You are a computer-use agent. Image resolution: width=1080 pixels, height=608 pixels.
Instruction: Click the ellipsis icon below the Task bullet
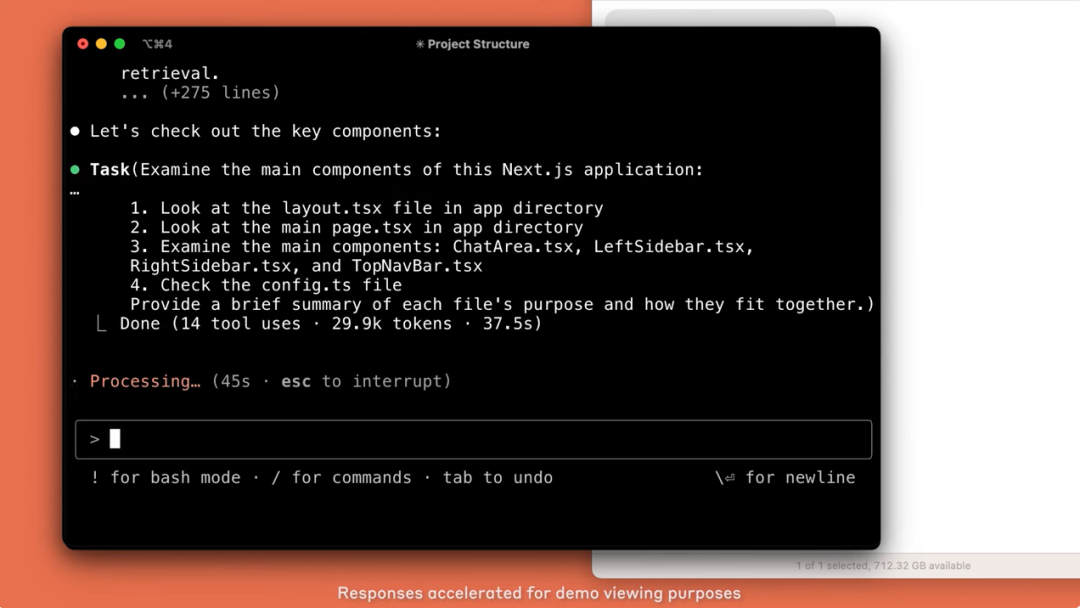click(x=75, y=191)
